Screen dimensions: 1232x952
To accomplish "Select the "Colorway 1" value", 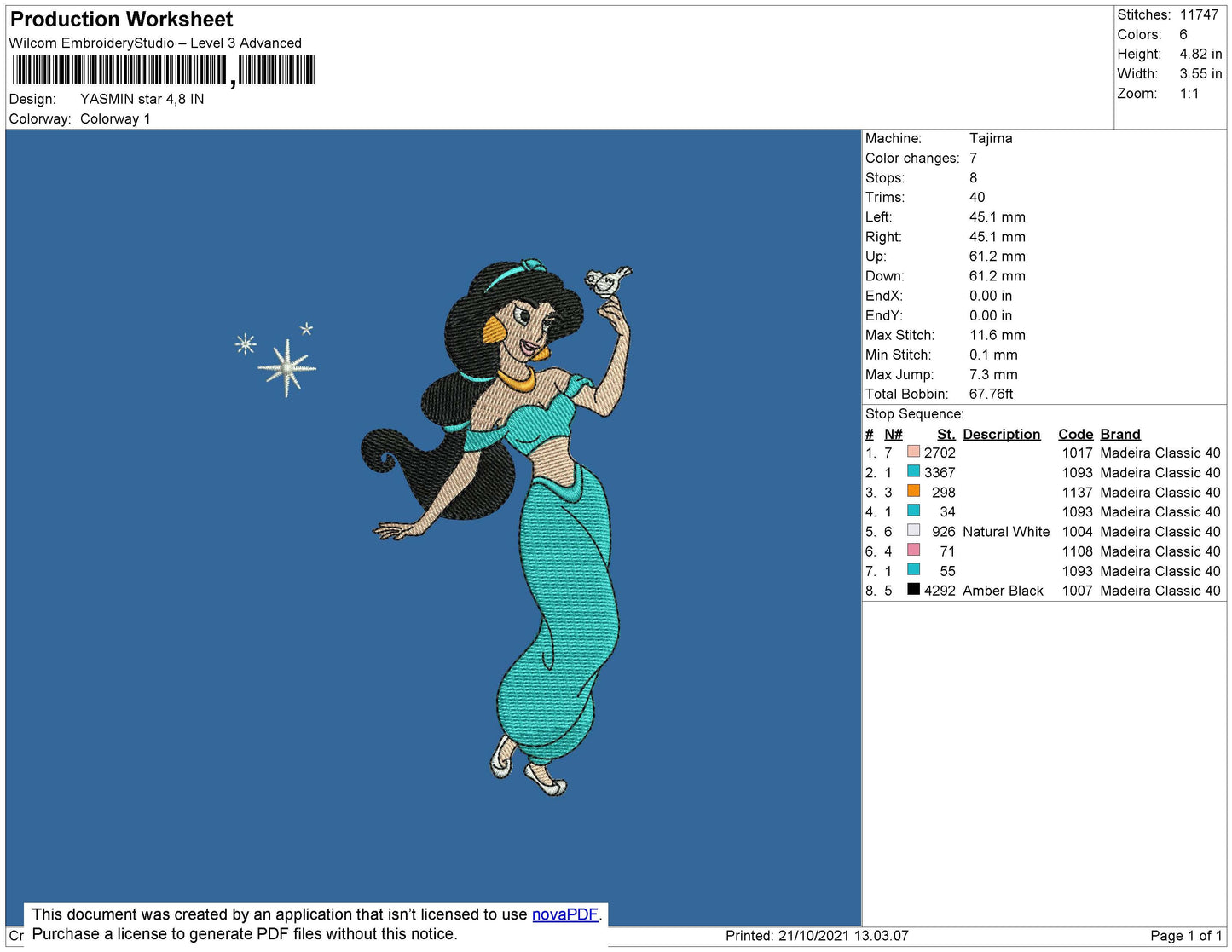I will point(115,118).
